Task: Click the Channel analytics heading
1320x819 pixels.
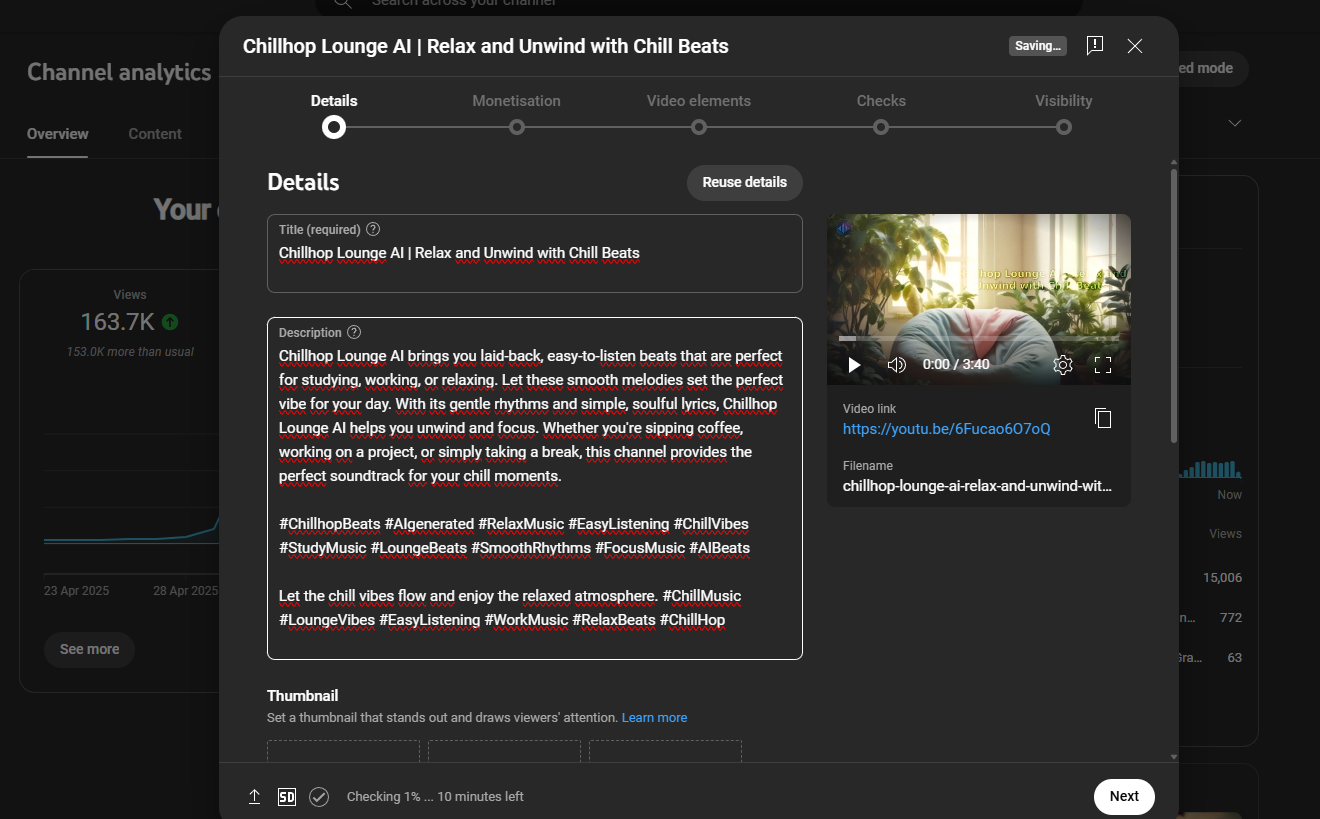Action: tap(119, 72)
